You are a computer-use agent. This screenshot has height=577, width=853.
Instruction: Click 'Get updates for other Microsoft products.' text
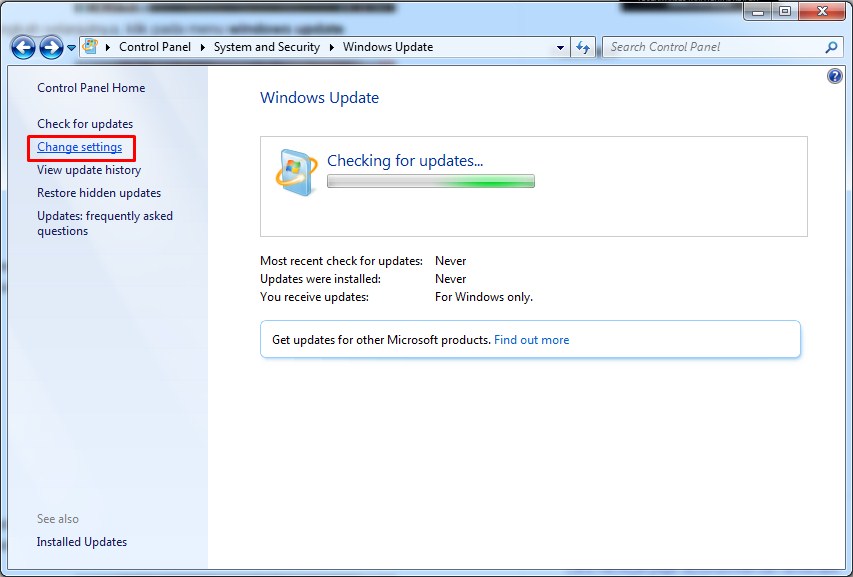(381, 340)
